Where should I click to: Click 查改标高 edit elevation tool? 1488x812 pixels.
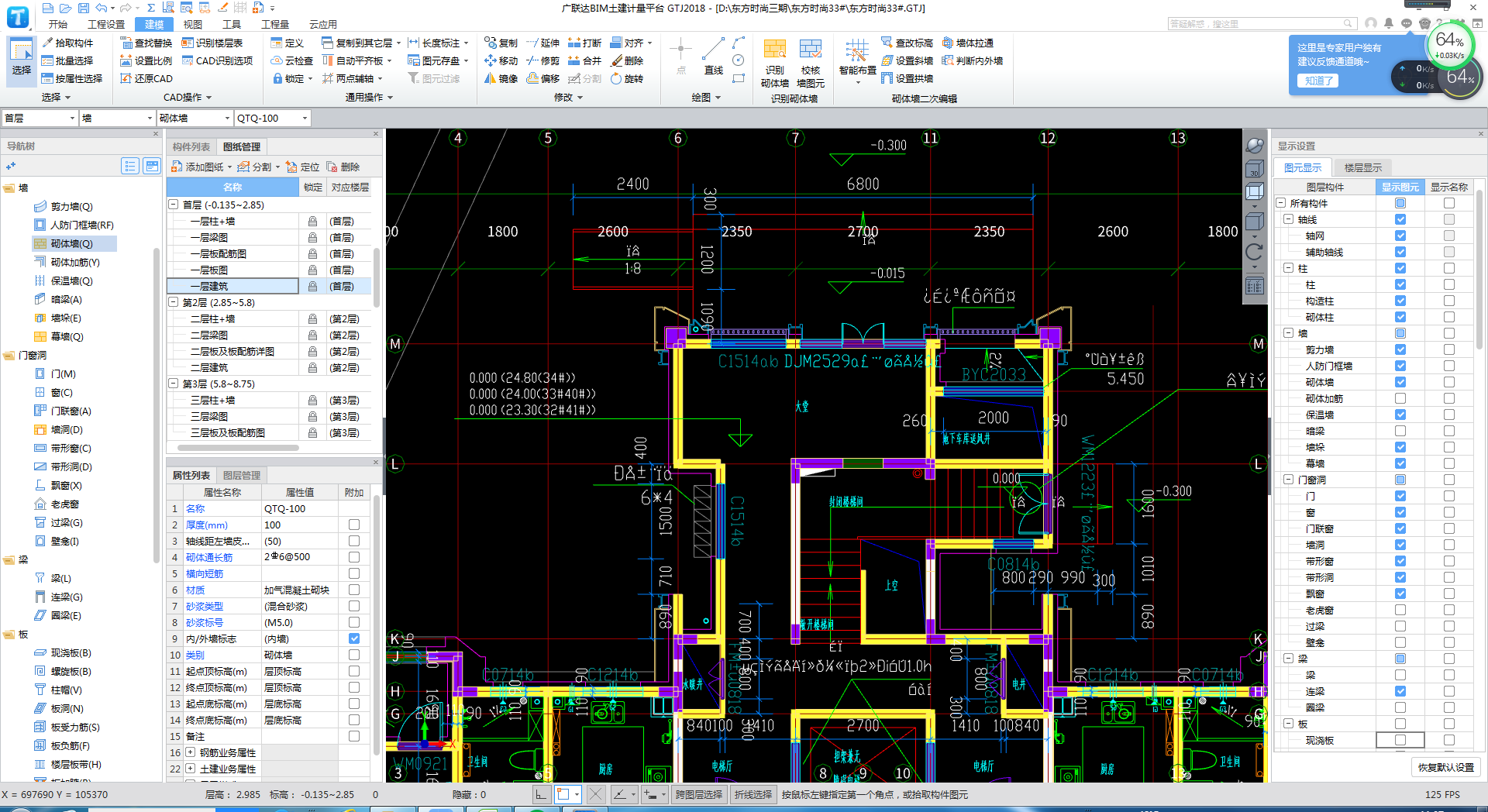[907, 43]
